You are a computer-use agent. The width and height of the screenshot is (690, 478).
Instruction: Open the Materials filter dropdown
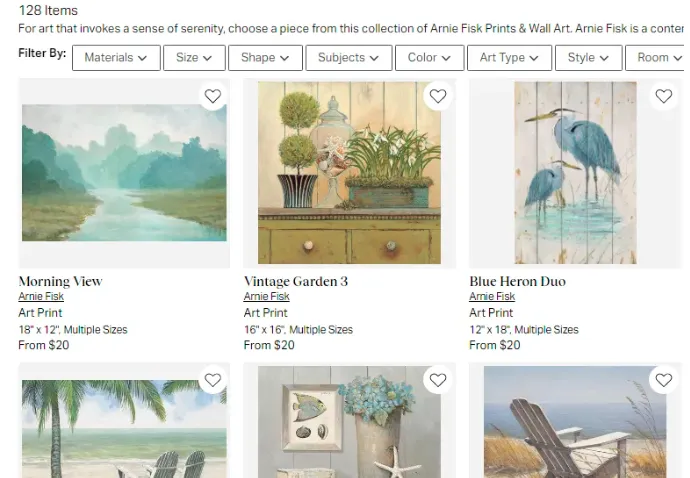click(x=116, y=58)
